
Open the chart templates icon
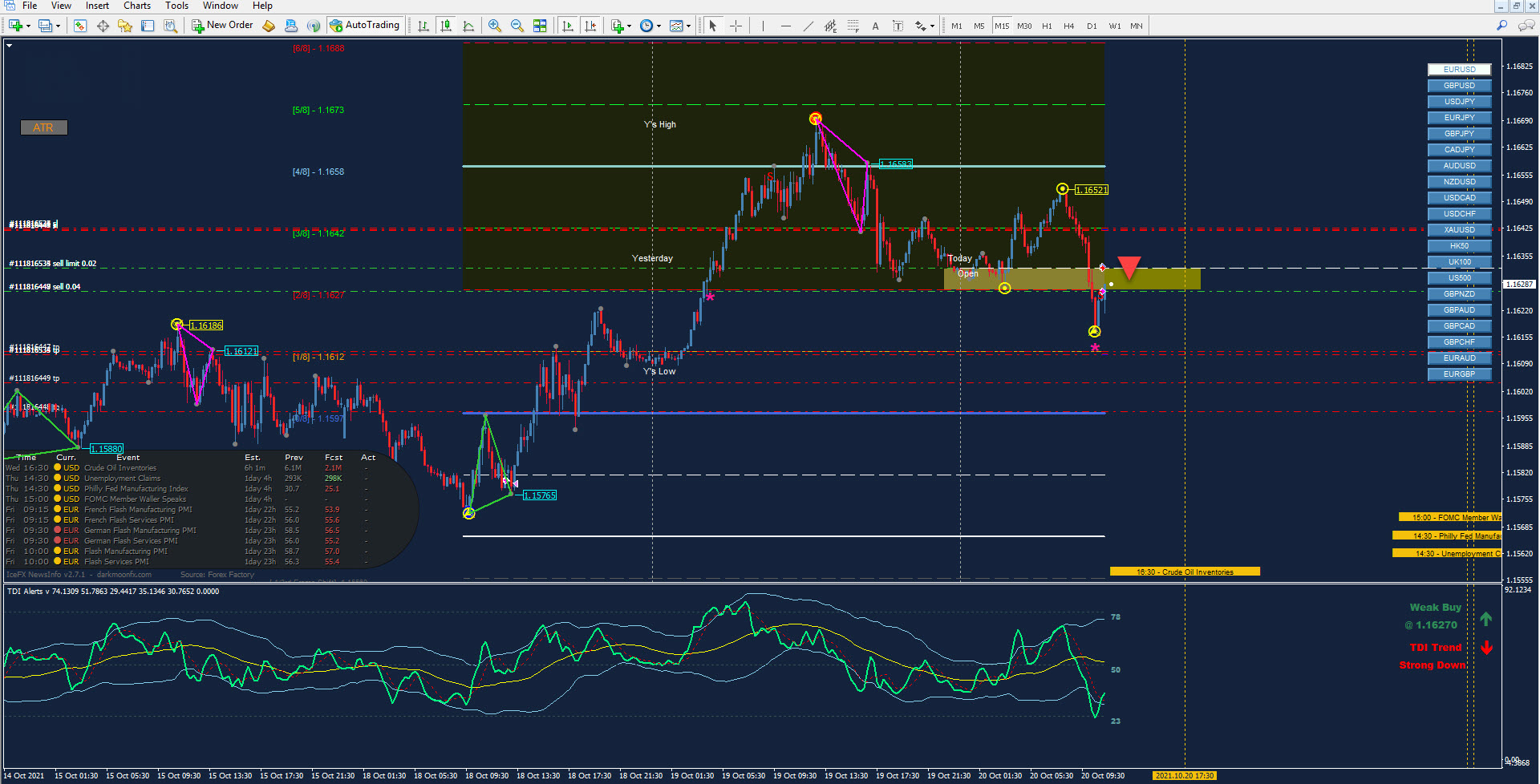click(x=676, y=26)
